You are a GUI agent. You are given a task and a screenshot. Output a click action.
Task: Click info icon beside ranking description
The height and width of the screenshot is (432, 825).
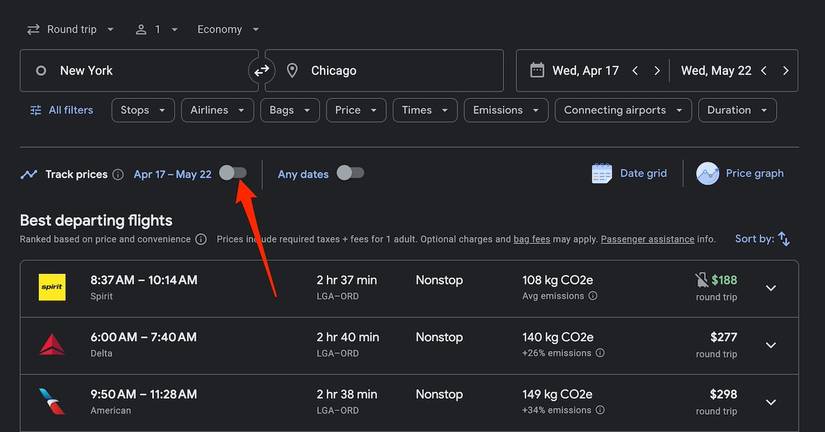[201, 240]
